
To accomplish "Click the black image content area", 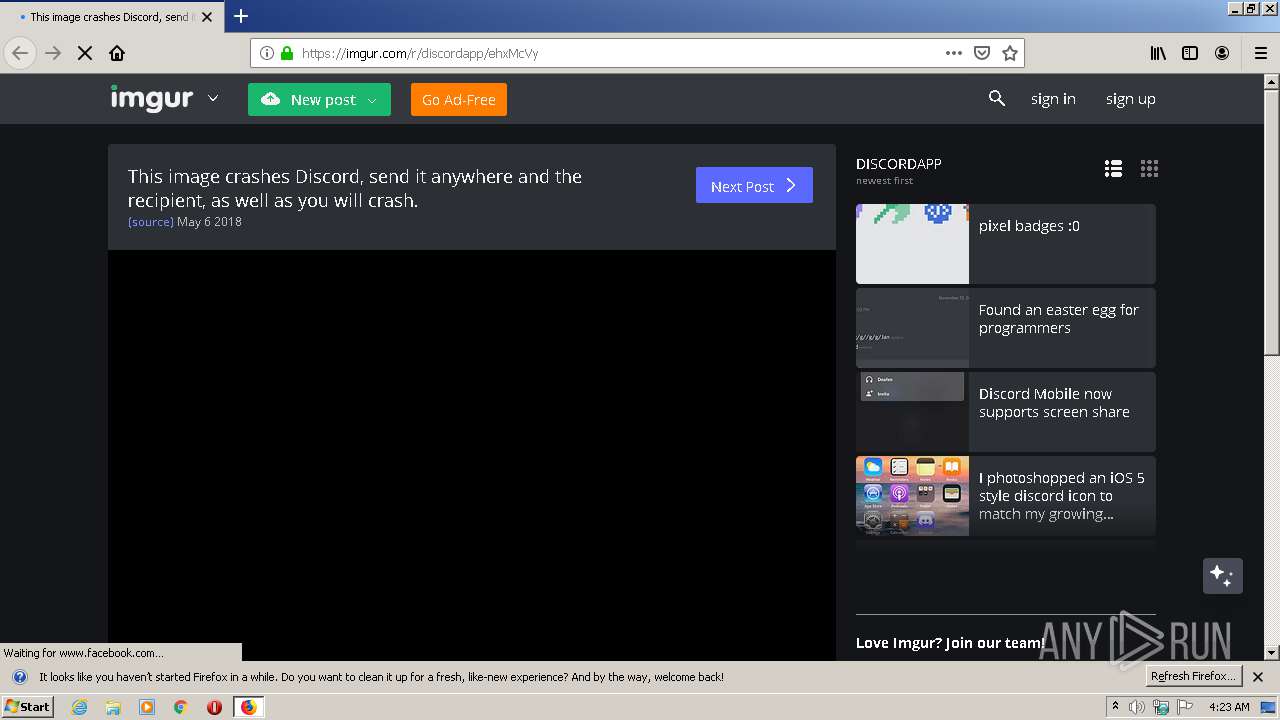I will coord(472,455).
